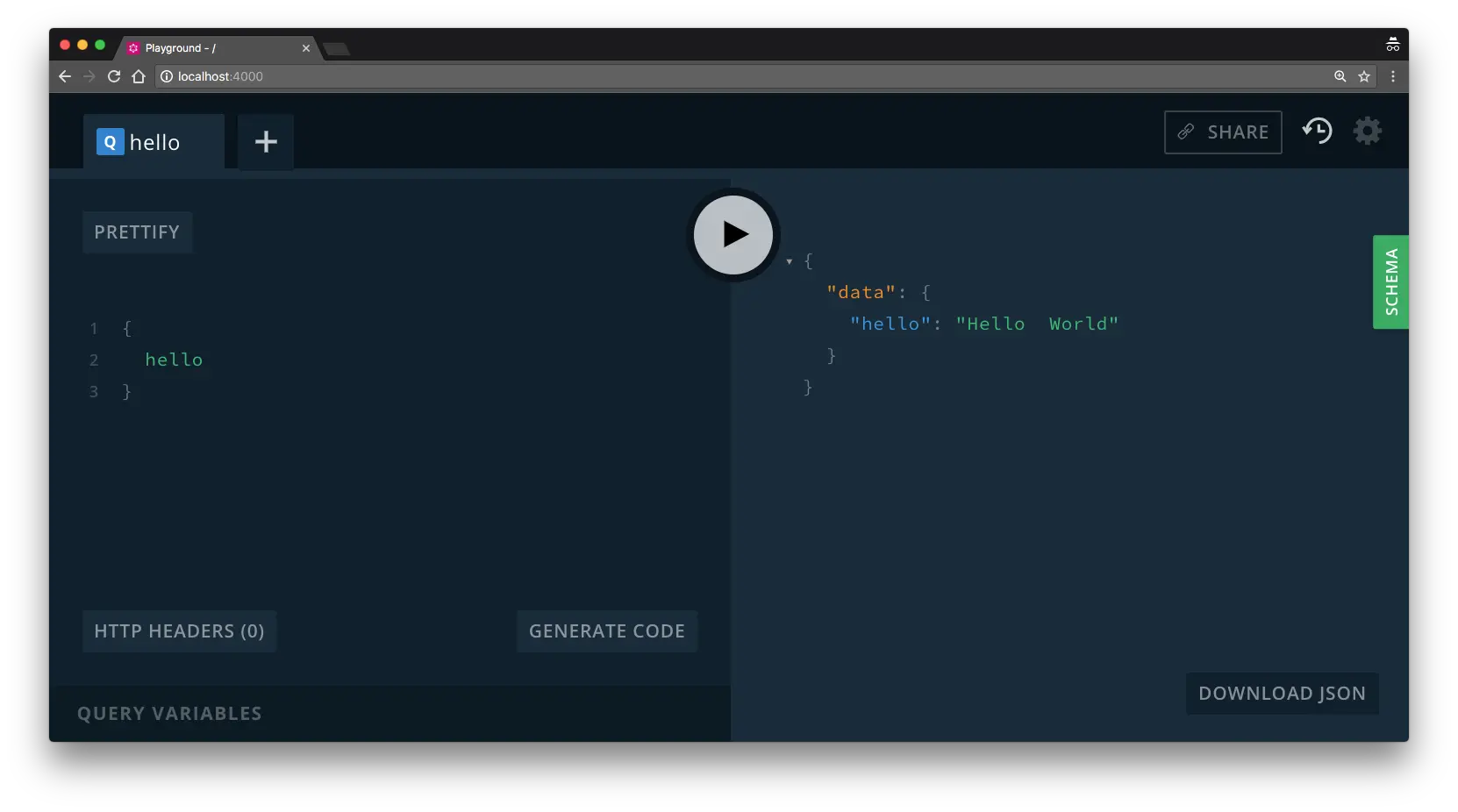Open the Schema side panel
Screen dimensions: 1458x812
pyautogui.click(x=1390, y=282)
